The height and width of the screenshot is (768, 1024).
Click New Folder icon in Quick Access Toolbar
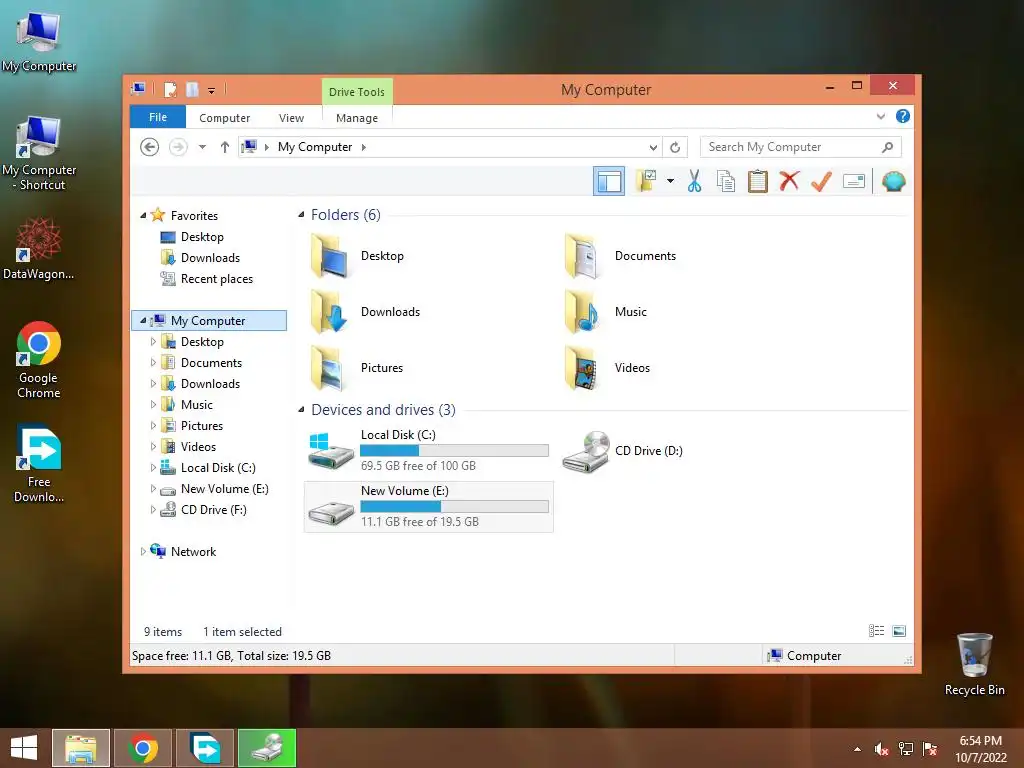(192, 89)
